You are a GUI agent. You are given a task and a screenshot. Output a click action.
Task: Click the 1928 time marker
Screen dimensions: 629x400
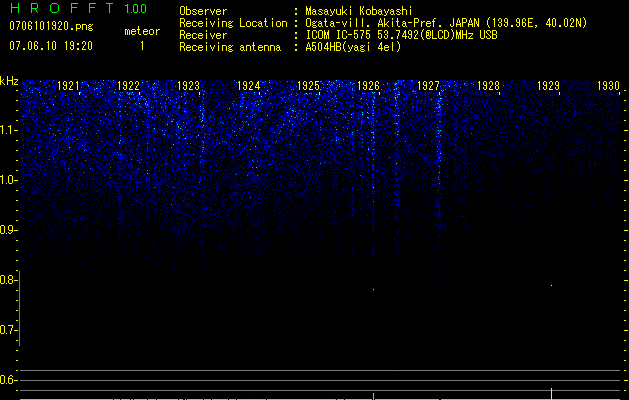tap(489, 85)
